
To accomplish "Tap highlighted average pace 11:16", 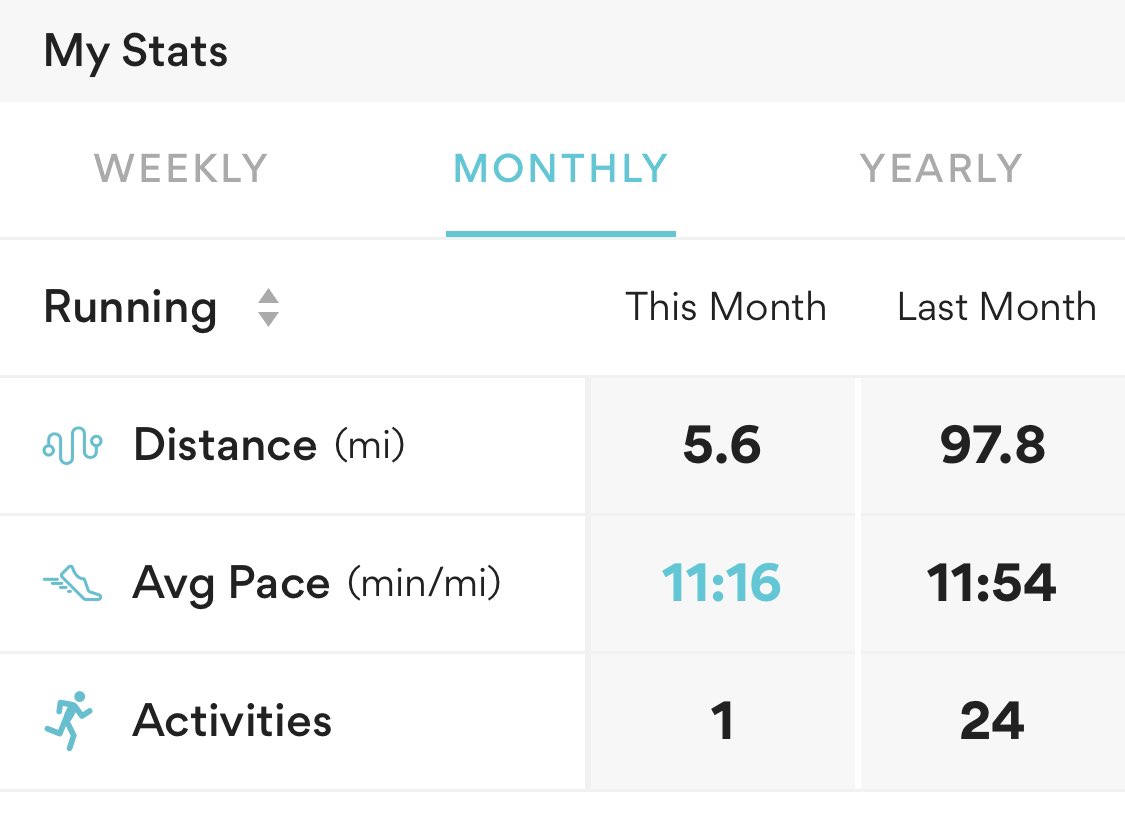I will [x=721, y=583].
